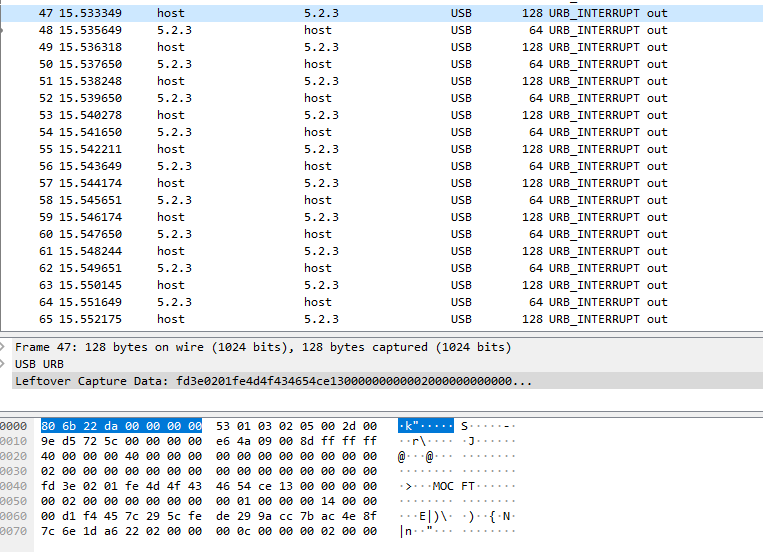This screenshot has width=763, height=552.
Task: Select the Leftover Capture Data field
Action: (x=387, y=381)
